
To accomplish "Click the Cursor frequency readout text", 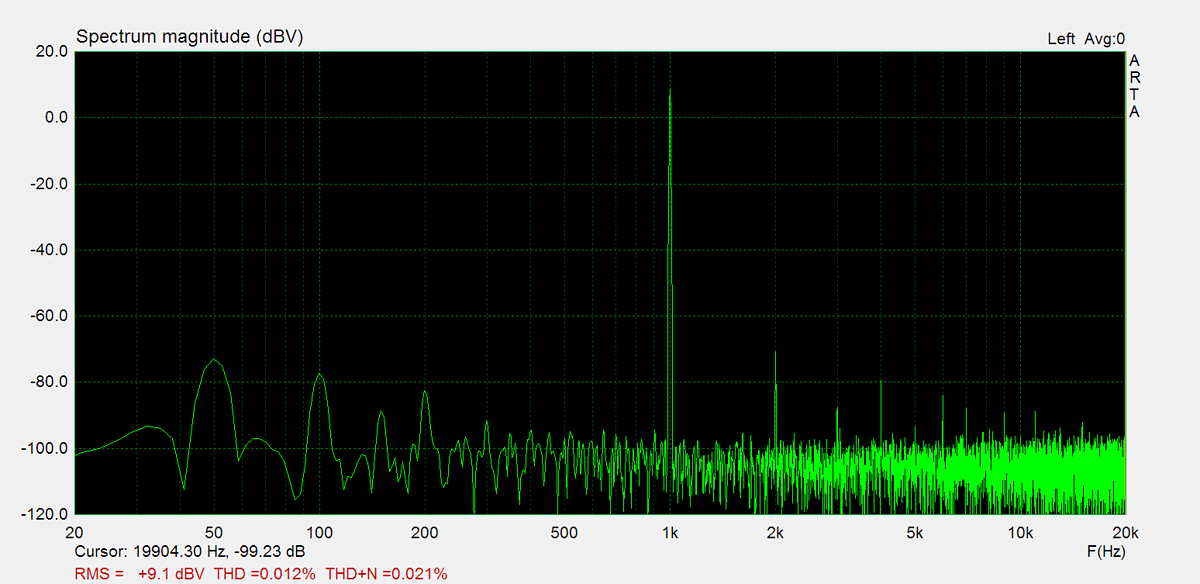I will pos(190,552).
